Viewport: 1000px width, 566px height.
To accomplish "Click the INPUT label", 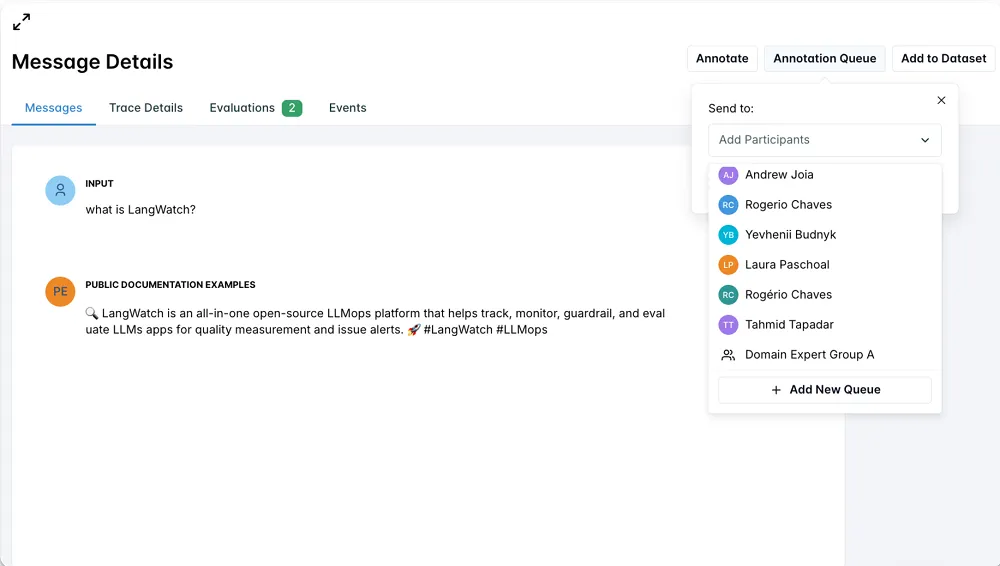I will pos(99,184).
